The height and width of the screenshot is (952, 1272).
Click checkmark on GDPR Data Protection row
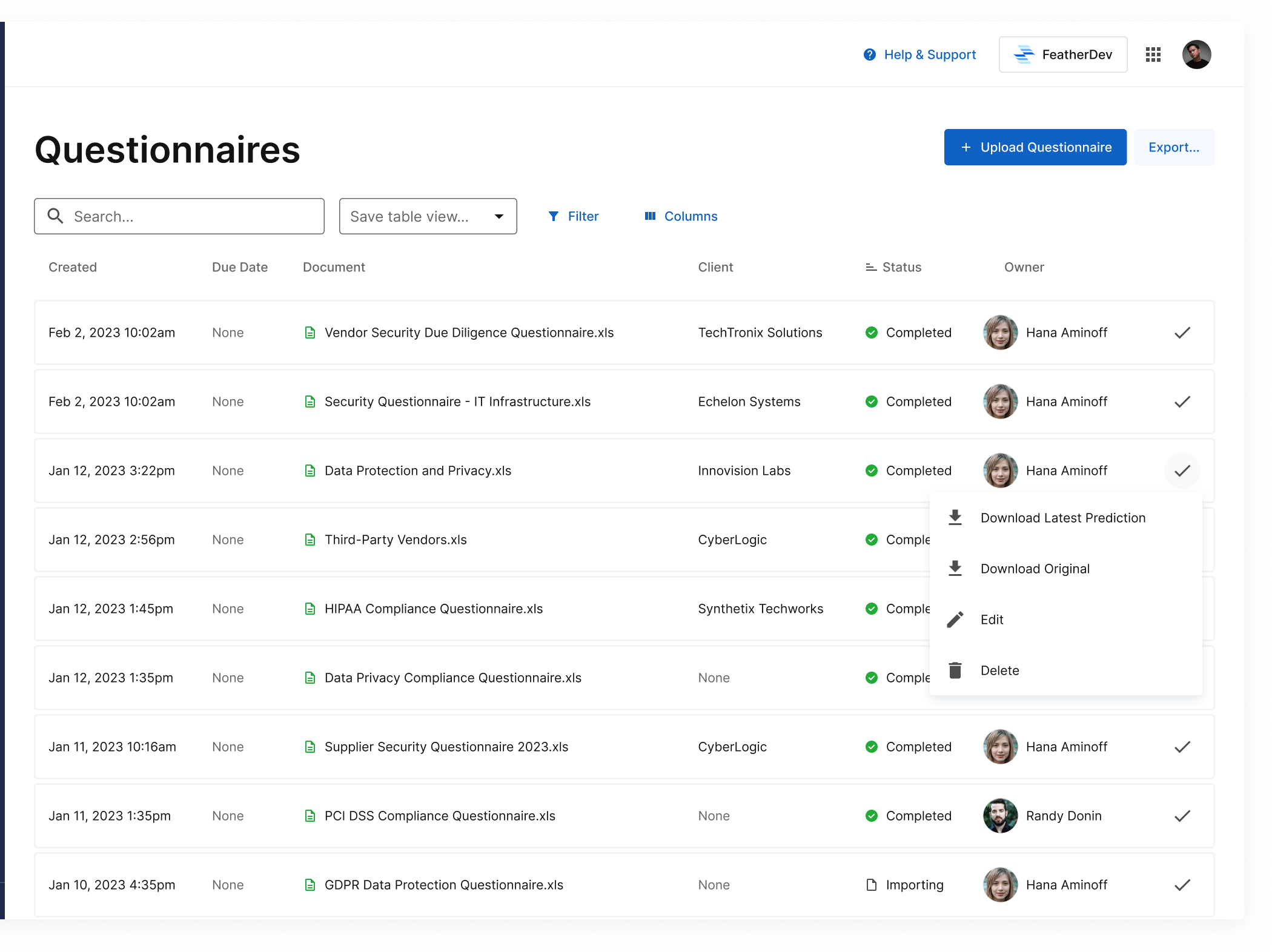point(1182,885)
